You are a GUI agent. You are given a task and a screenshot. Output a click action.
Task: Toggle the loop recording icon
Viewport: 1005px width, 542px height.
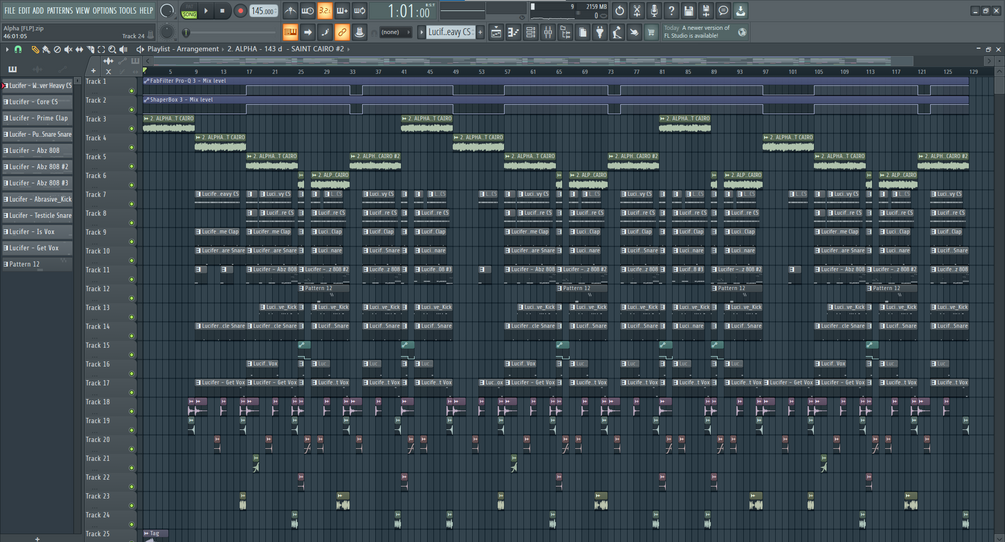click(360, 11)
